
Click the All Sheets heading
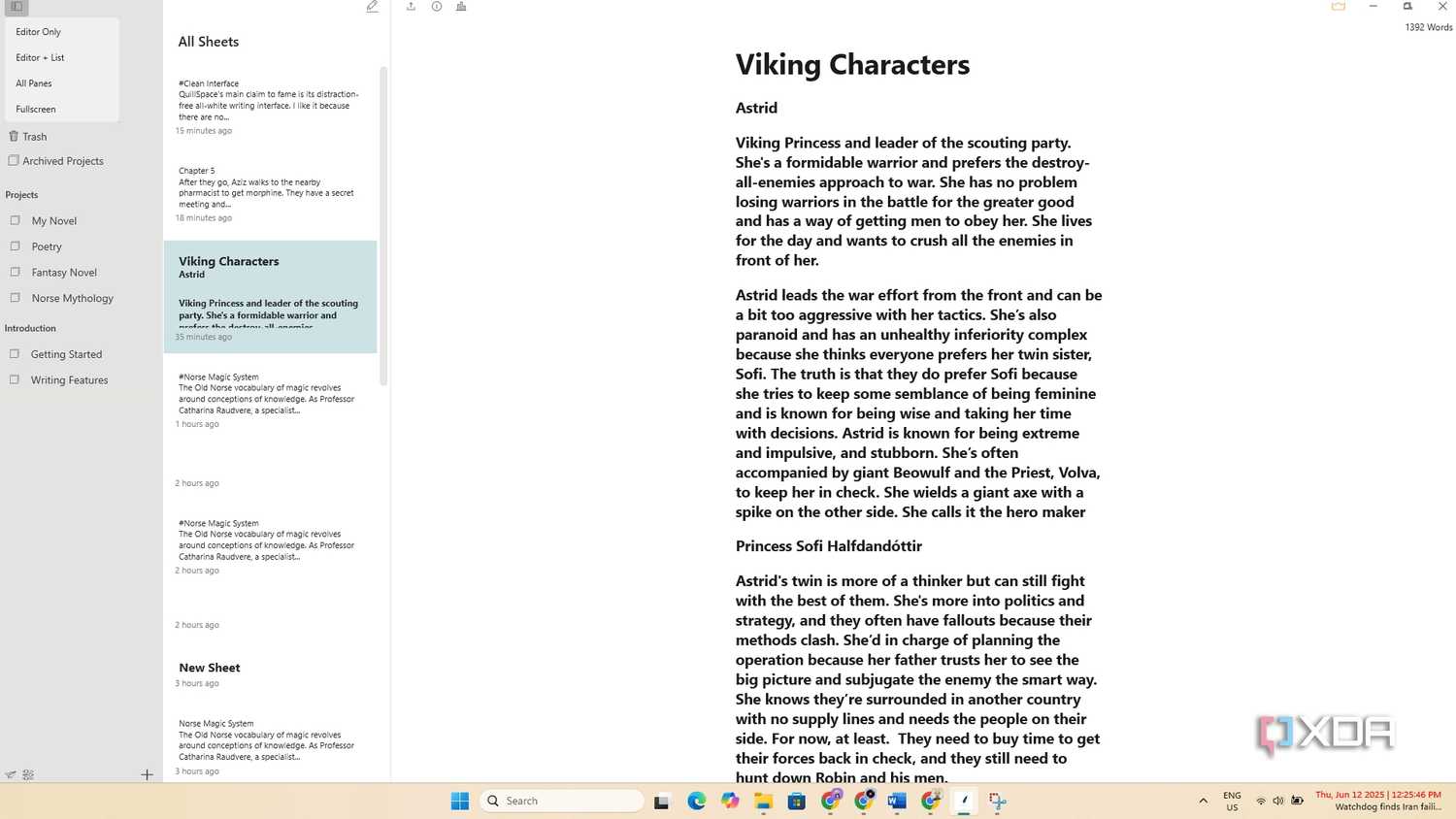(x=209, y=42)
